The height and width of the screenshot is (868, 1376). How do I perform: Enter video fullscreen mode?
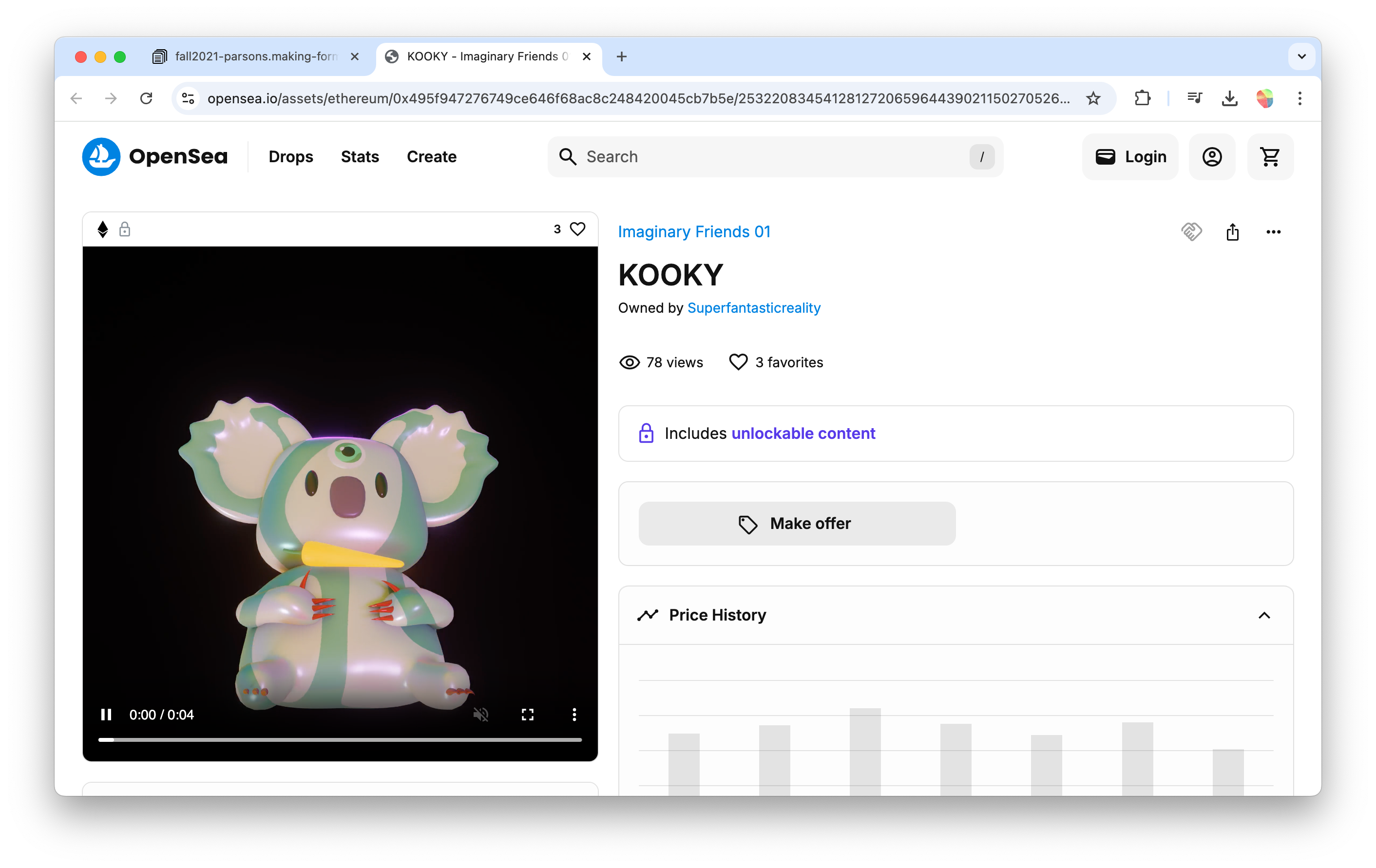[x=527, y=714]
